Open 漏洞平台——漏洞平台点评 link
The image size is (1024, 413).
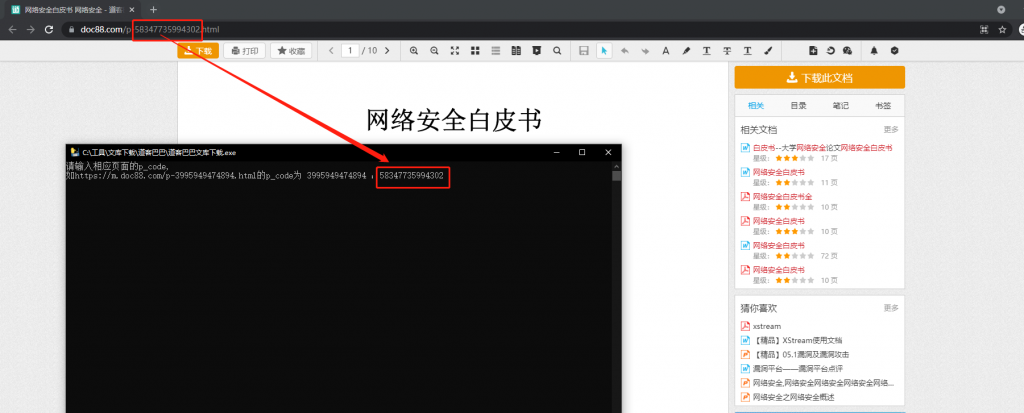pos(797,369)
